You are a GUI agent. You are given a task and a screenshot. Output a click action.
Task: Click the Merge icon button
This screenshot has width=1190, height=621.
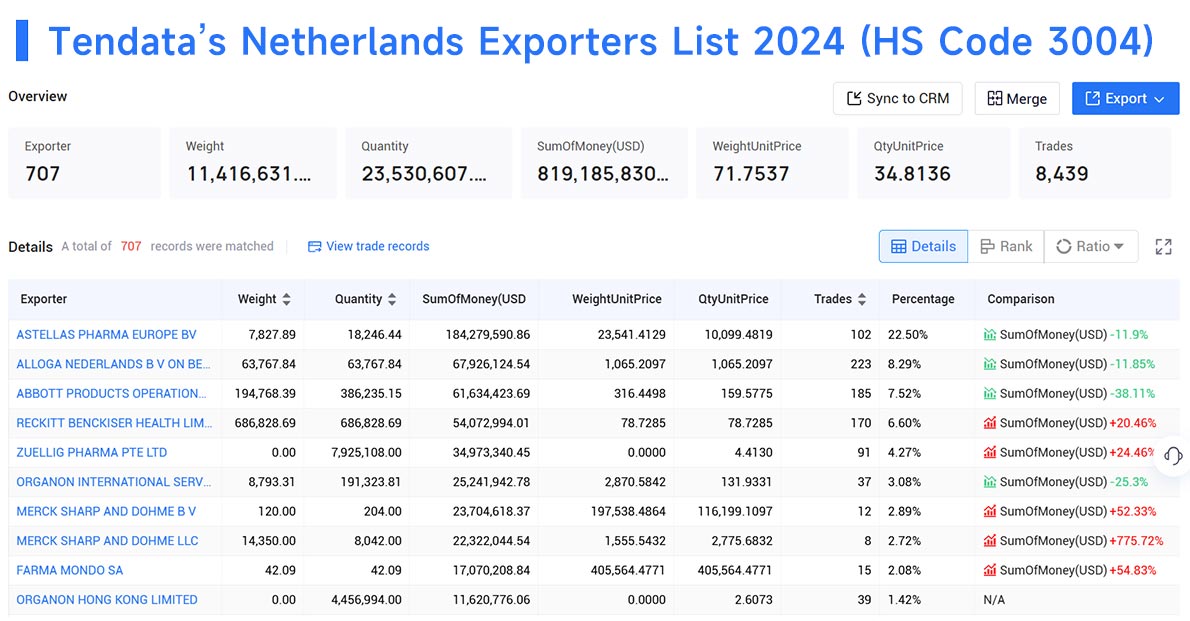[x=993, y=98]
